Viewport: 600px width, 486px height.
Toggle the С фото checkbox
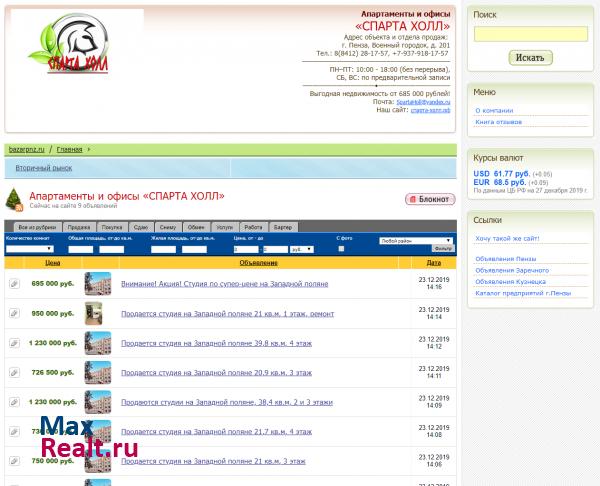pos(341,249)
